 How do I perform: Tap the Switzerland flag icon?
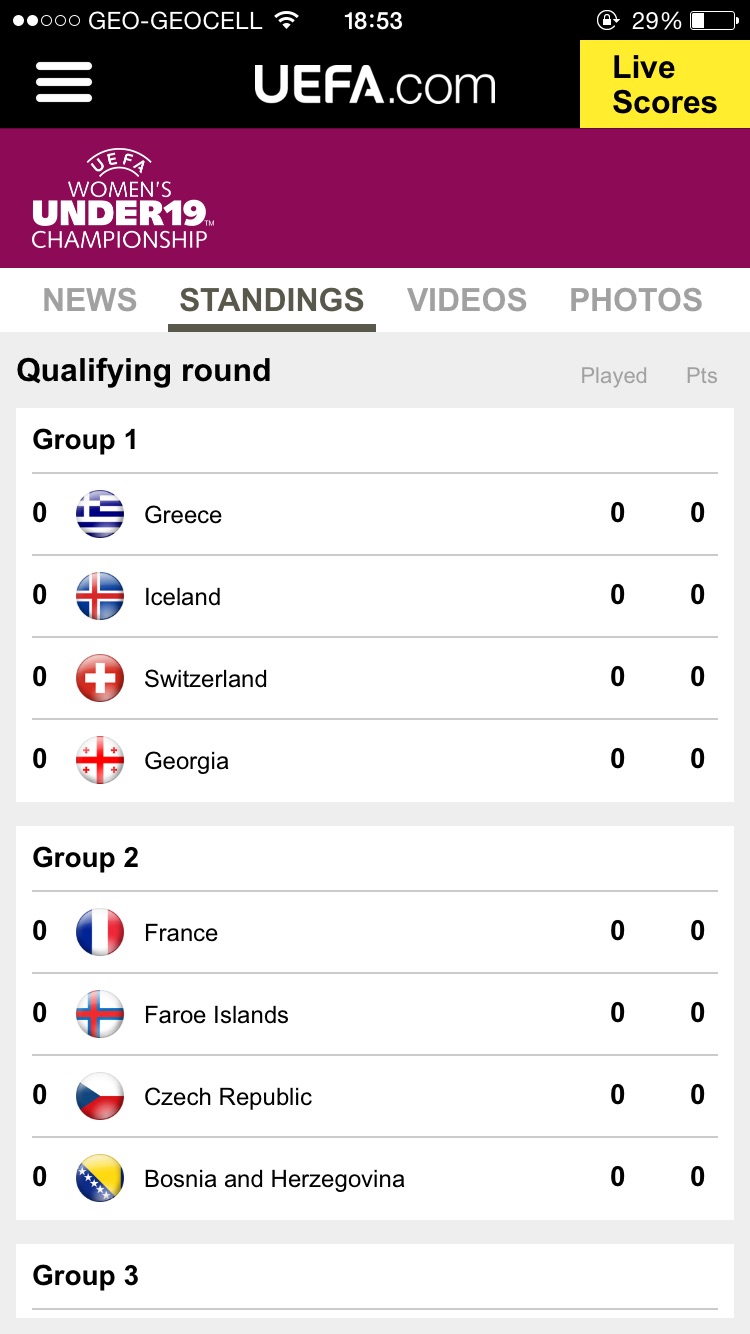click(x=100, y=678)
